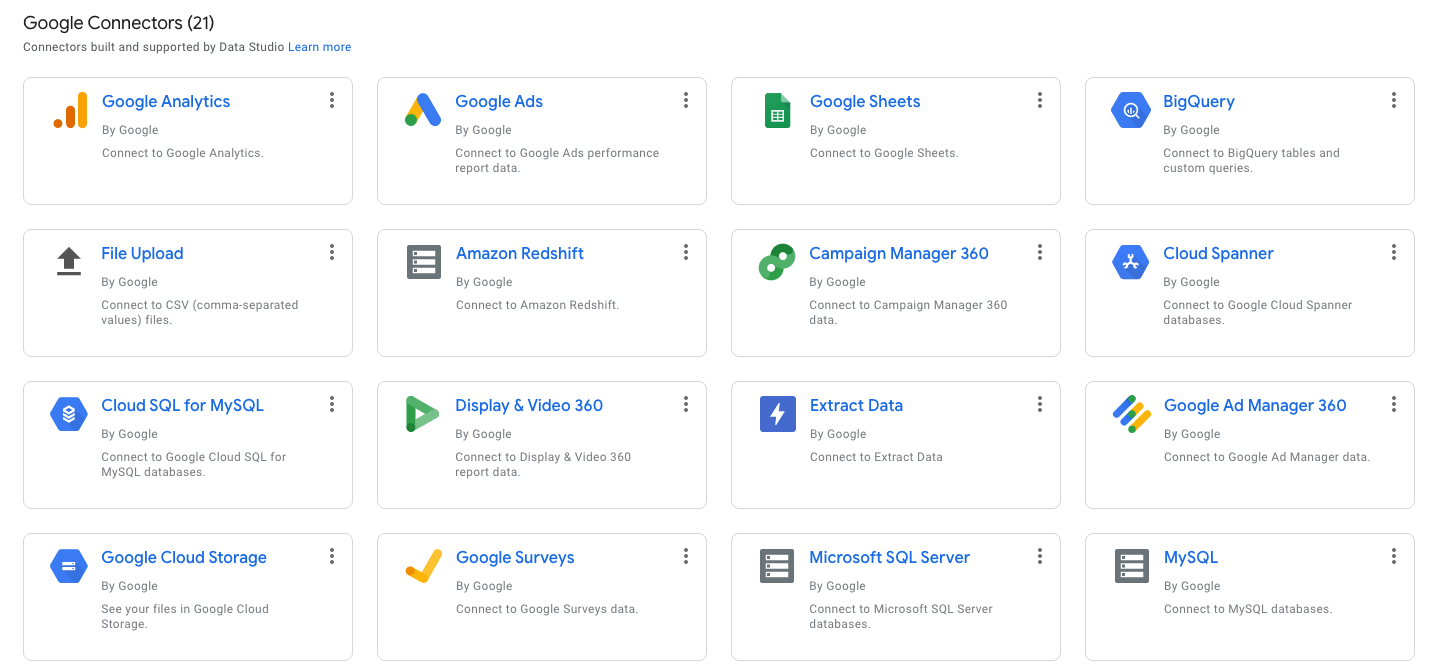1431x672 pixels.
Task: Click the Cloud Spanner hexagon icon
Action: (1131, 262)
